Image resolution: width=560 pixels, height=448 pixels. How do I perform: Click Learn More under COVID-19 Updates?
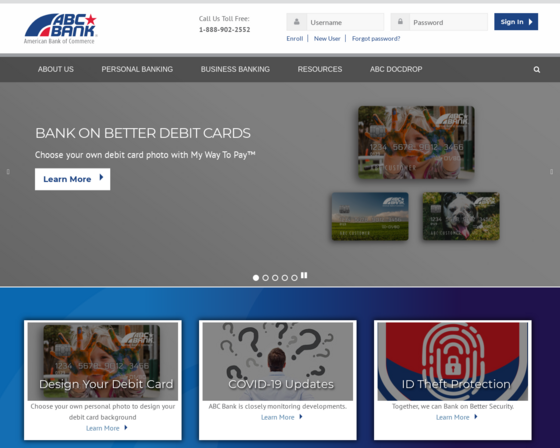tap(281, 417)
